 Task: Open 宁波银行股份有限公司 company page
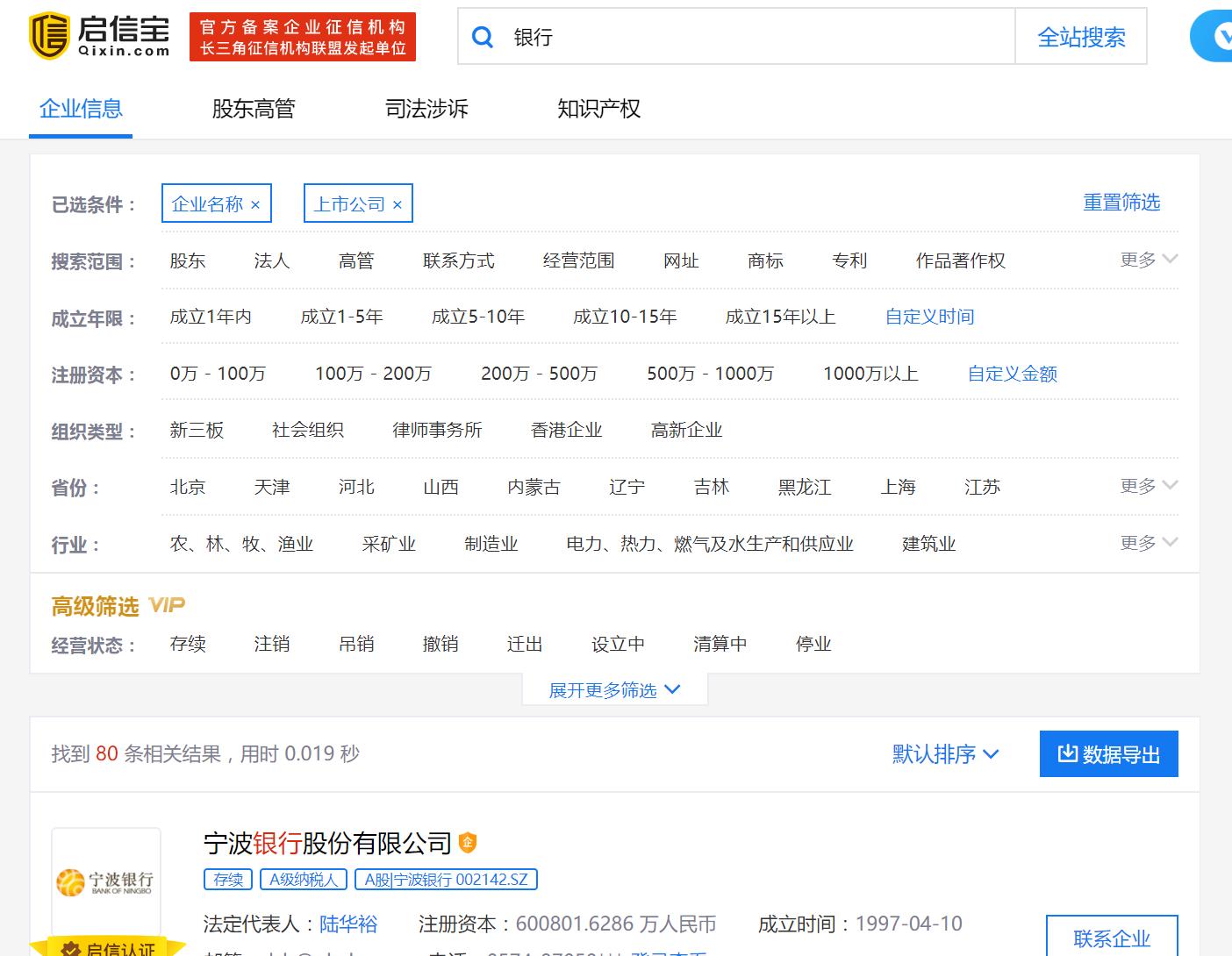[x=327, y=844]
